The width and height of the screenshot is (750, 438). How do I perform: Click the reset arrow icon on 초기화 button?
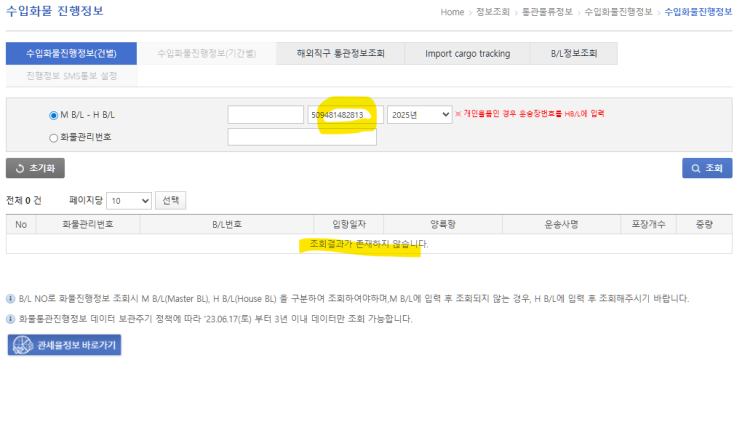[x=17, y=169]
